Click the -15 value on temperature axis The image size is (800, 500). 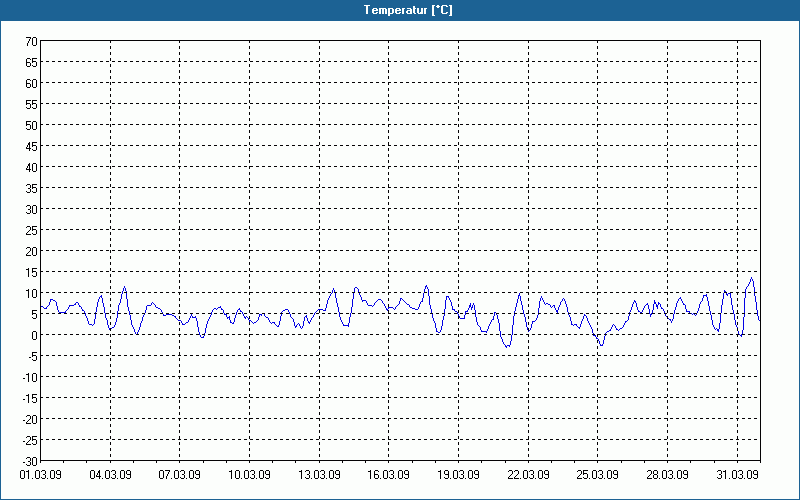[30, 398]
